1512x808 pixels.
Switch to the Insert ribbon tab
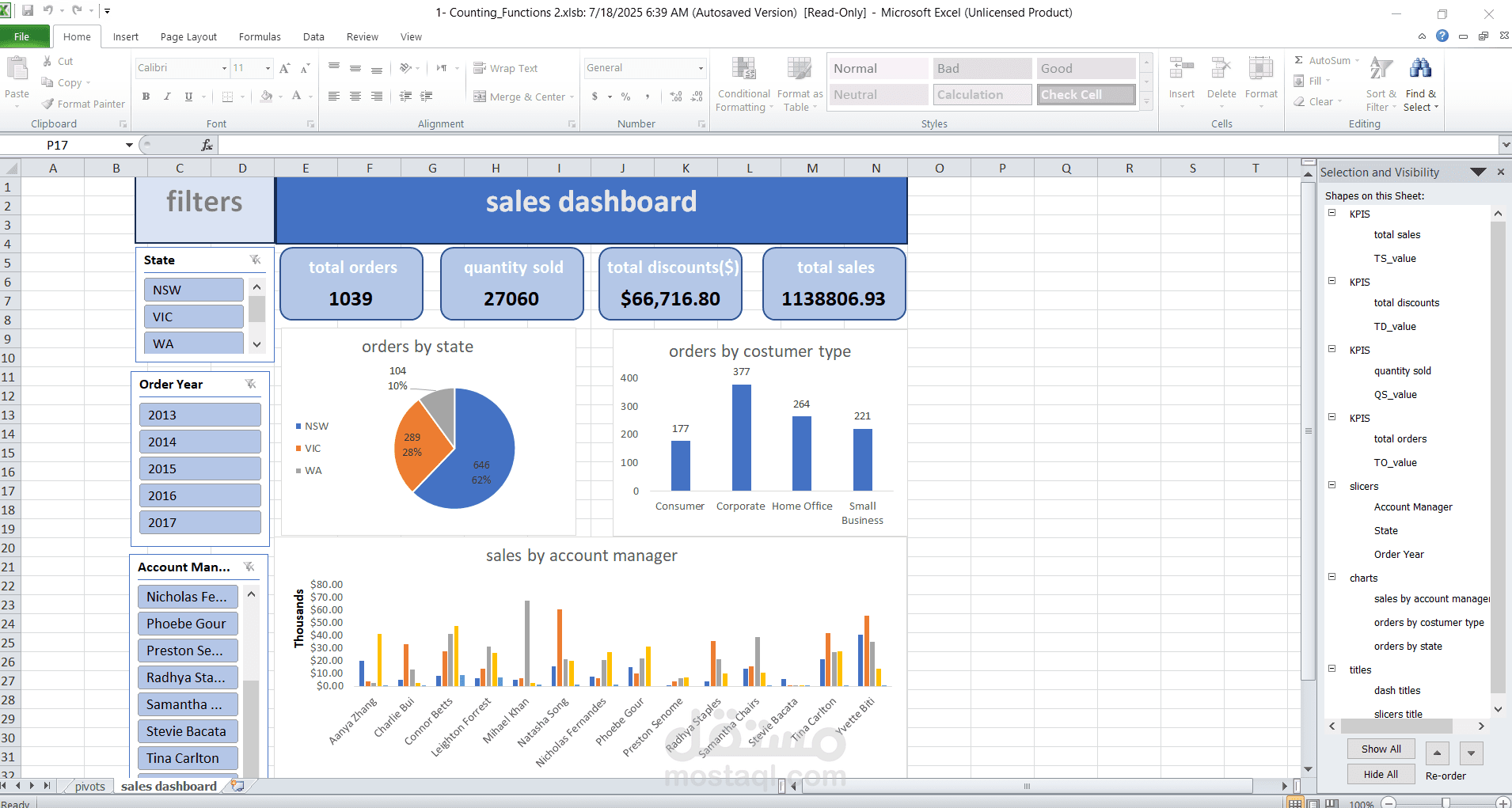pyautogui.click(x=126, y=36)
